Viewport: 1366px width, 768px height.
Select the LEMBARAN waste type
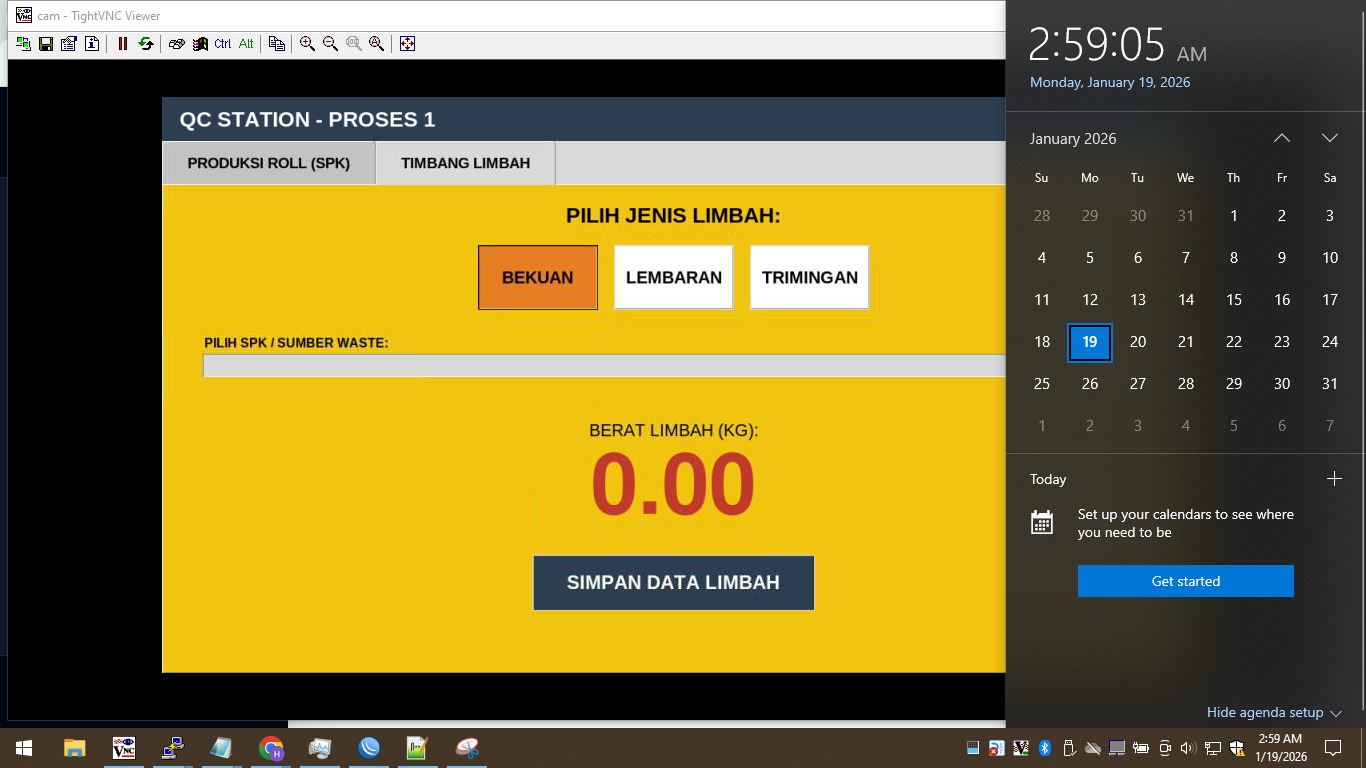click(674, 278)
